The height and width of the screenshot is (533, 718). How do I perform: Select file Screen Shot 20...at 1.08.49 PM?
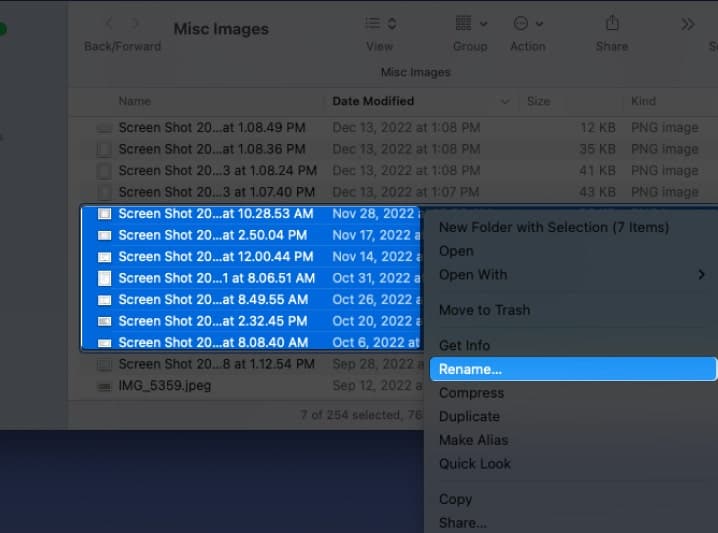(212, 127)
